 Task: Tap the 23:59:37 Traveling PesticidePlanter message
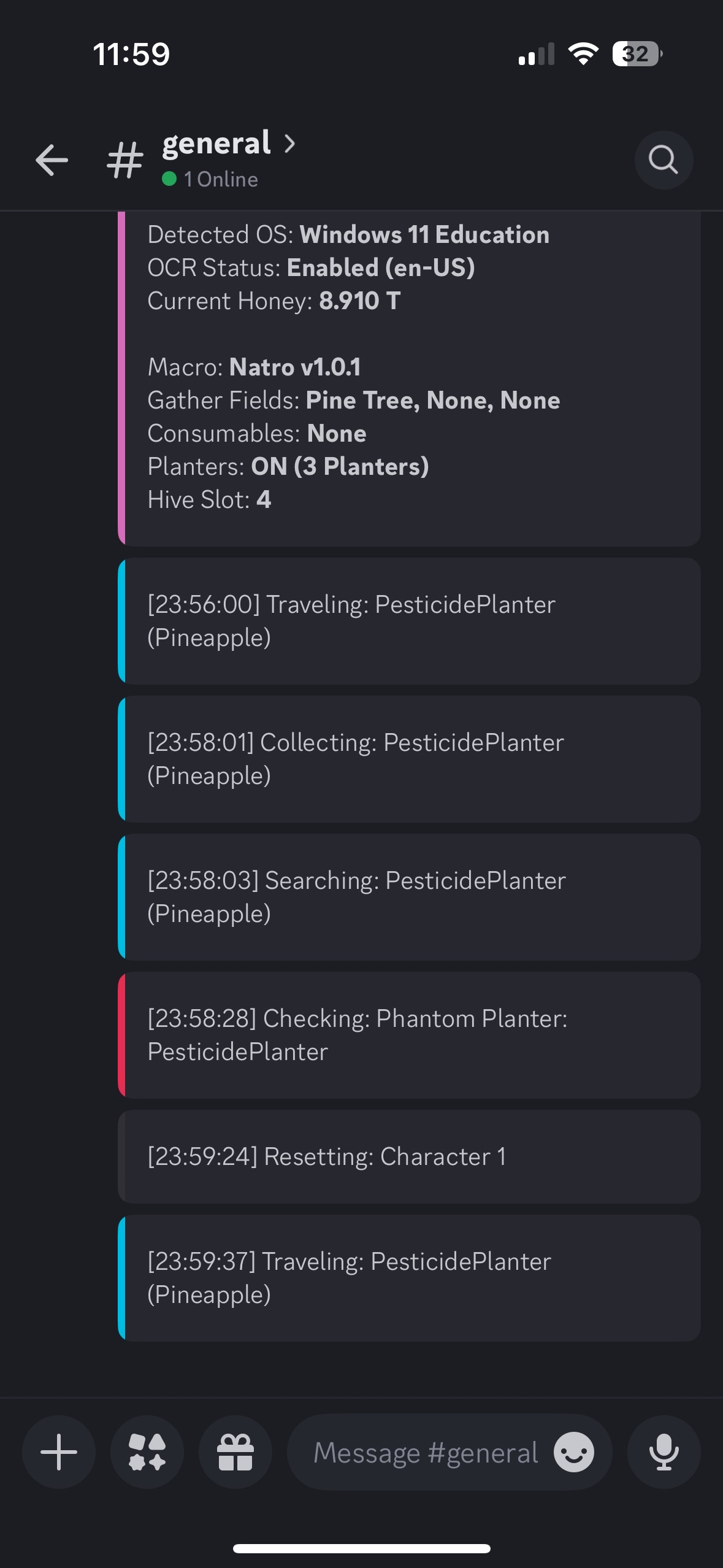click(409, 1278)
